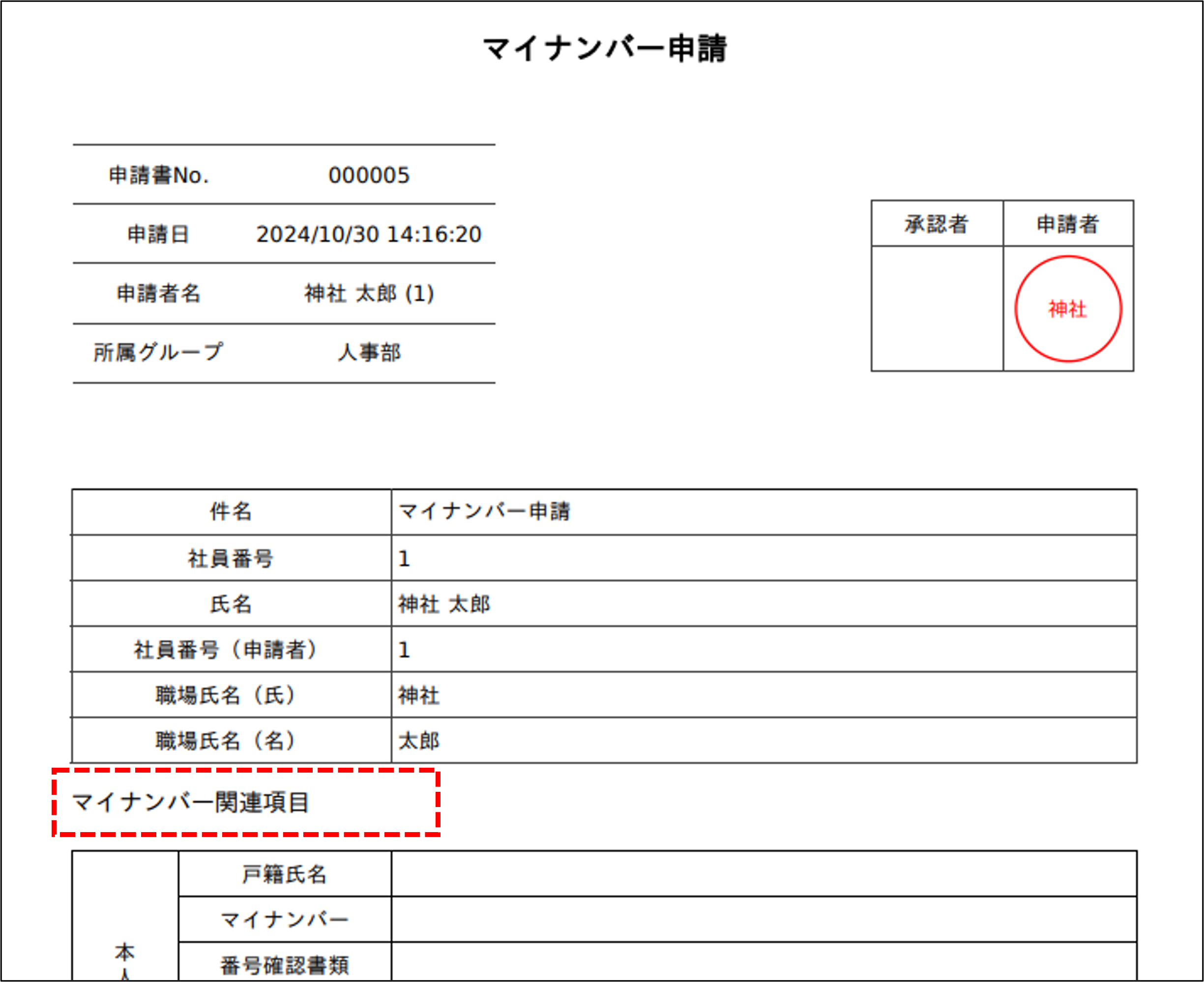This screenshot has height=982, width=1204.
Task: Click the 承認者 column header
Action: pyautogui.click(x=937, y=224)
